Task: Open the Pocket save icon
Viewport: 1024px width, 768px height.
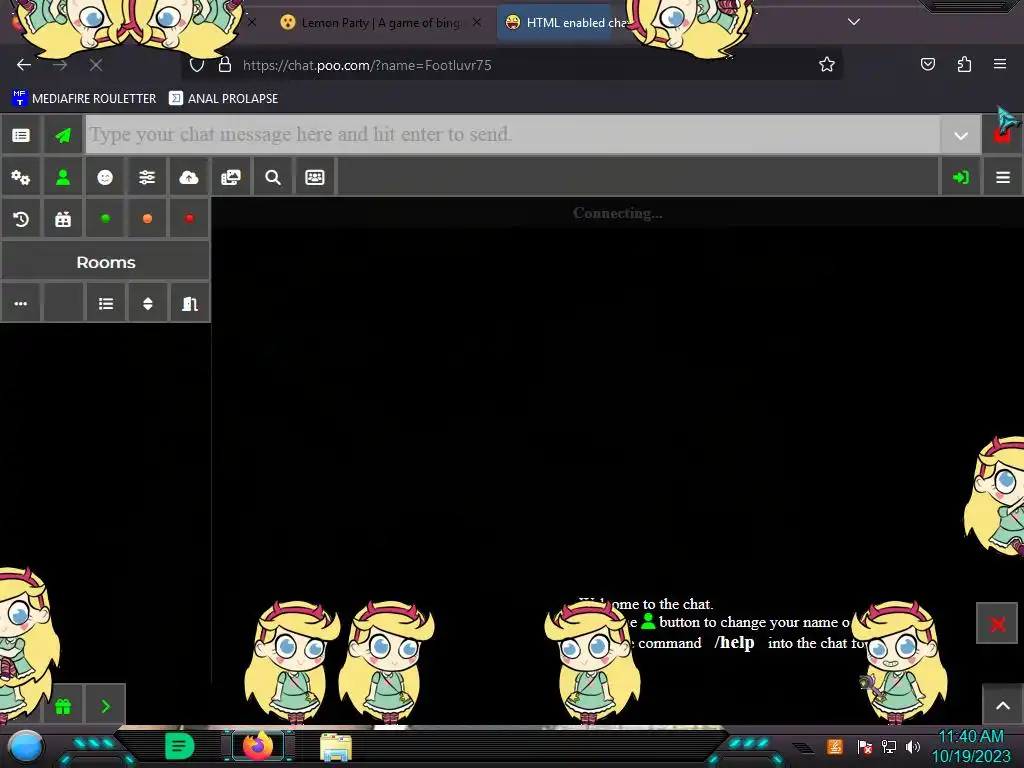Action: point(927,64)
